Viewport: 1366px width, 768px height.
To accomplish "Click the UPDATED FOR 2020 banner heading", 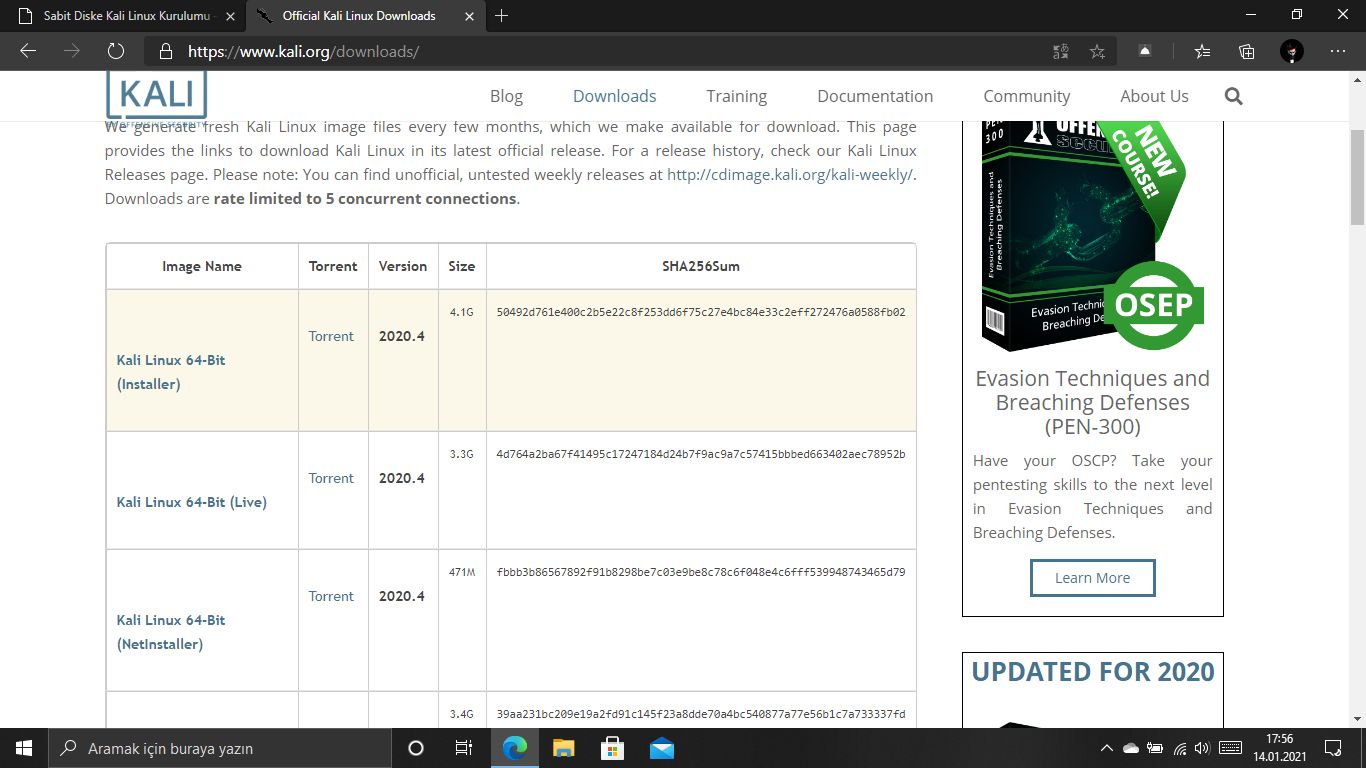I will (1093, 672).
